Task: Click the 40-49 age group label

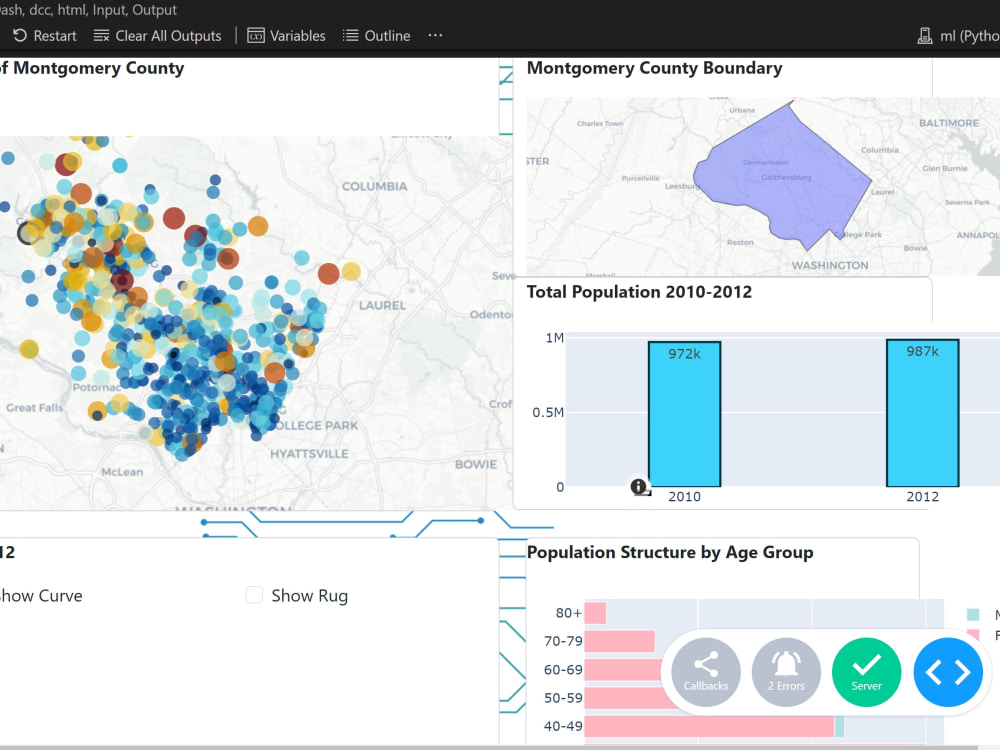Action: pyautogui.click(x=563, y=726)
